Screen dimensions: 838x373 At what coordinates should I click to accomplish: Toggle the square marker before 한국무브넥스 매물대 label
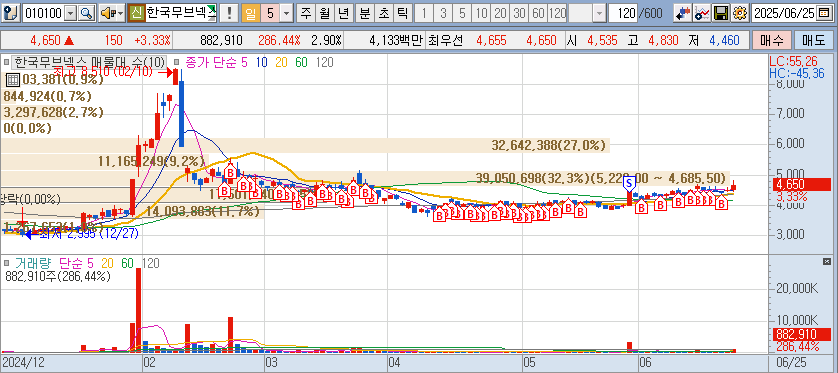pos(6,63)
